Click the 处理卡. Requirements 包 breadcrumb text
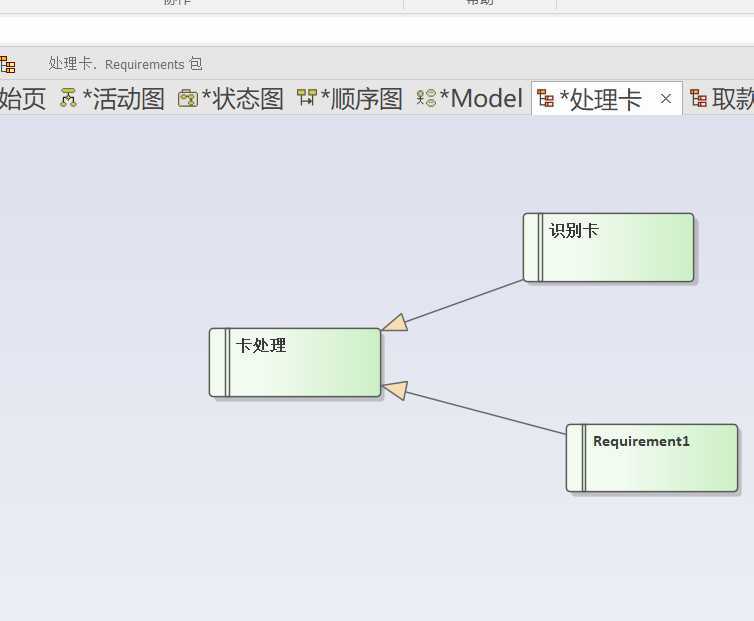754x621 pixels. click(x=125, y=64)
